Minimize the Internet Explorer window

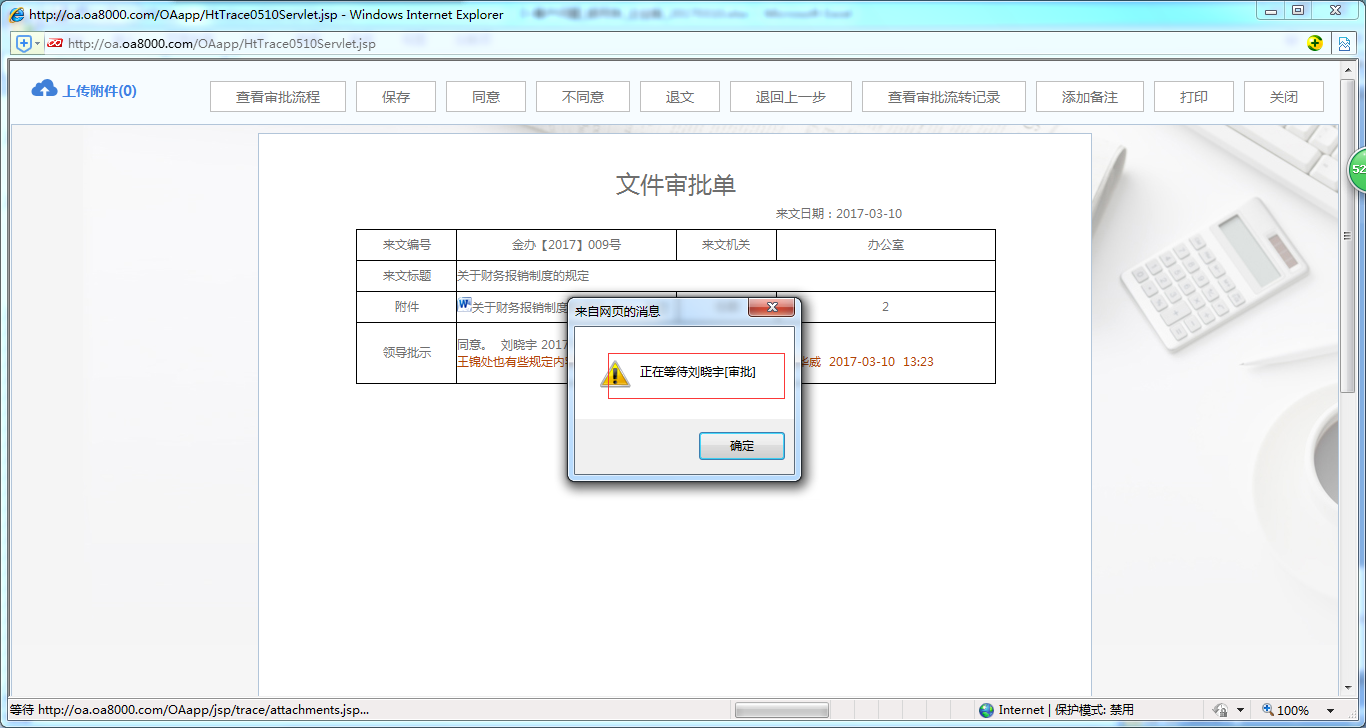pos(1270,10)
